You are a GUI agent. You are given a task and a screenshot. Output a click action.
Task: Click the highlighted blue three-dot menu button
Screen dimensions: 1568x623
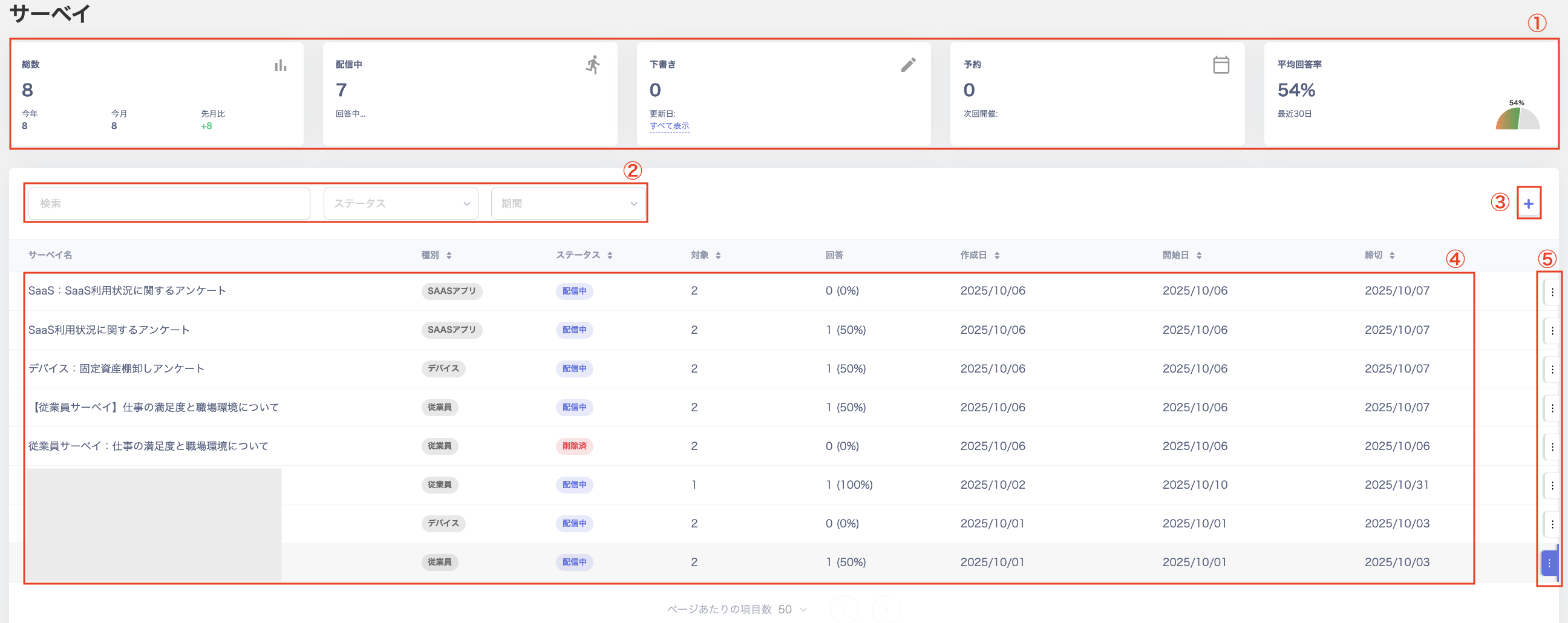click(x=1549, y=563)
